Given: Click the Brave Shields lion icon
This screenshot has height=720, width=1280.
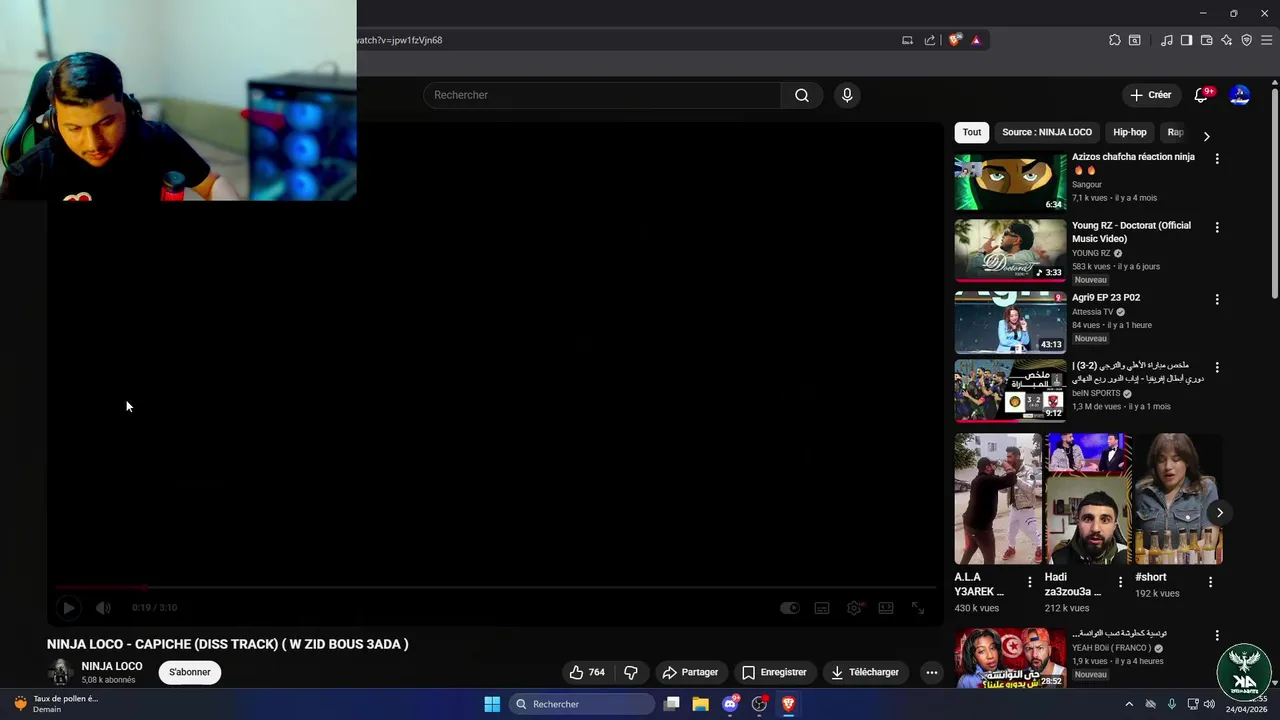Looking at the screenshot, I should tap(954, 40).
